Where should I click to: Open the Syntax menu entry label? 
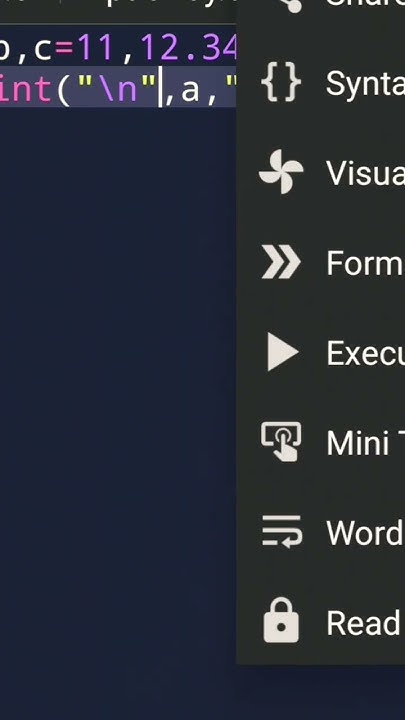coord(365,84)
